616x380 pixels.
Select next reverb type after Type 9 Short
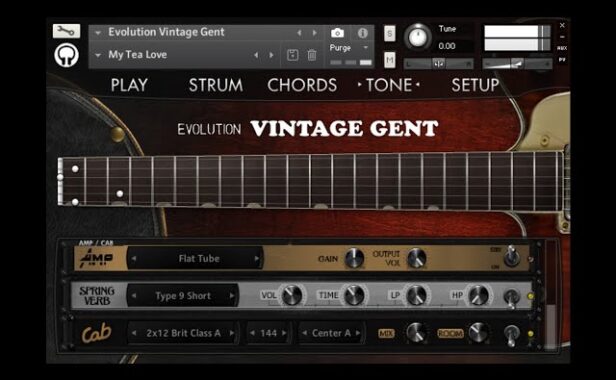click(232, 296)
